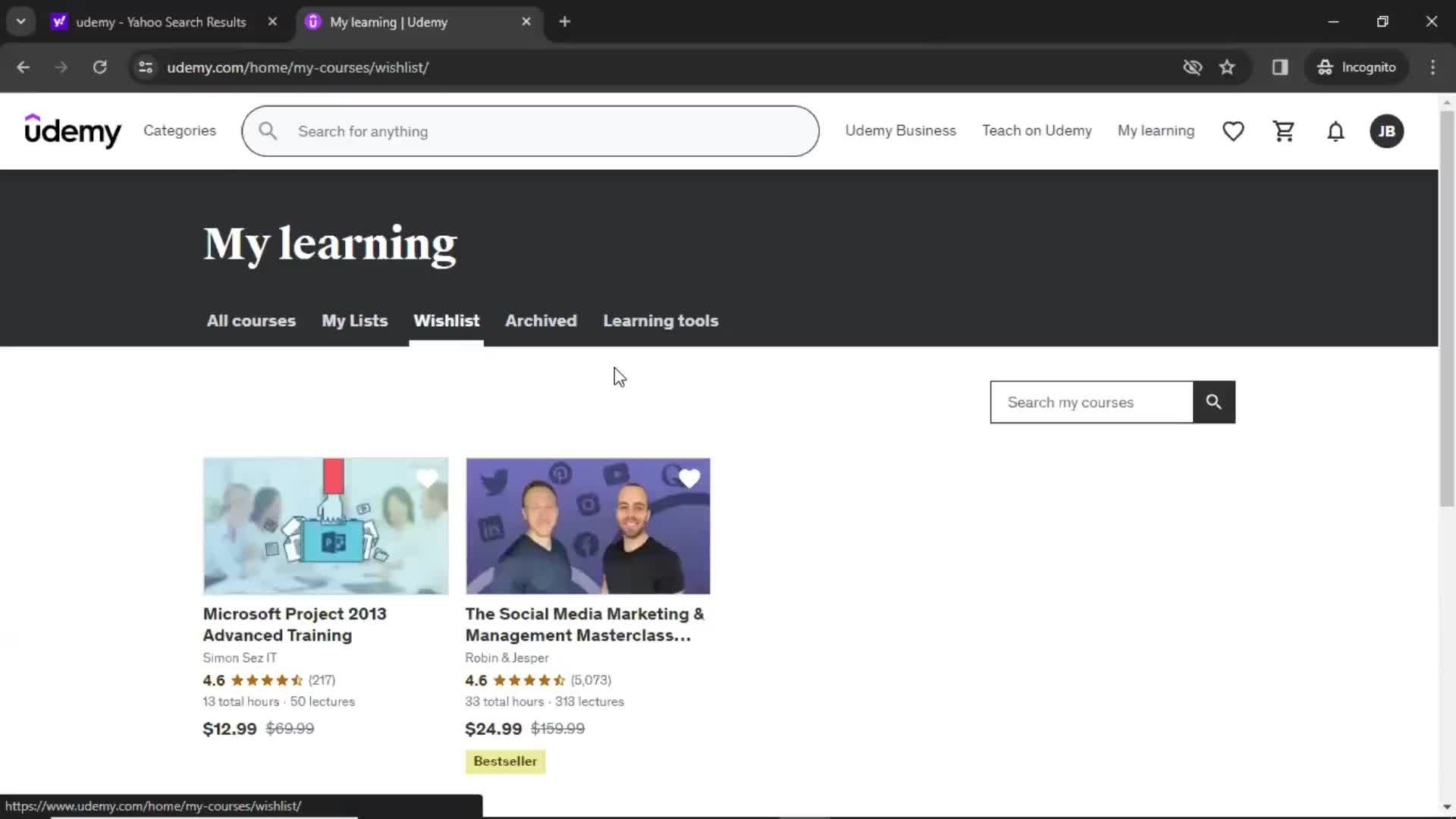Viewport: 1456px width, 819px height.
Task: Click the $12.99 price
Action: pos(230,729)
